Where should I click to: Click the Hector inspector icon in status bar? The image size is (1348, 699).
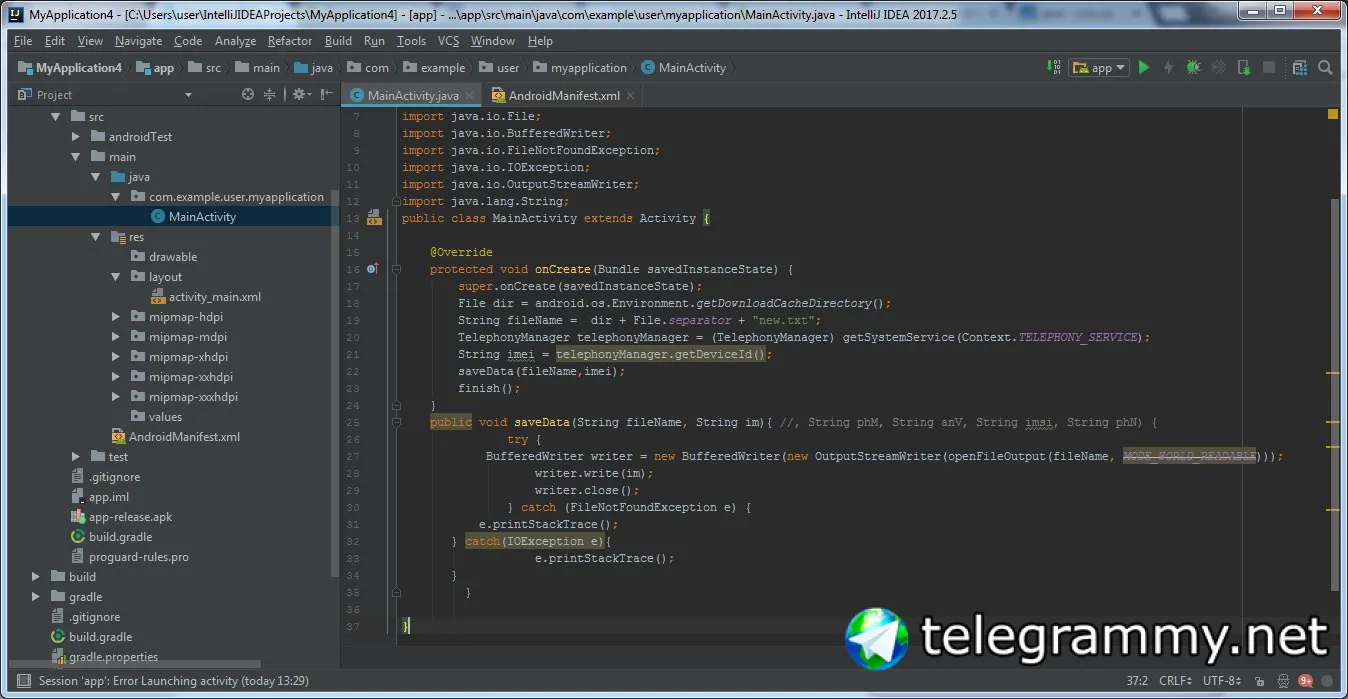click(1284, 681)
